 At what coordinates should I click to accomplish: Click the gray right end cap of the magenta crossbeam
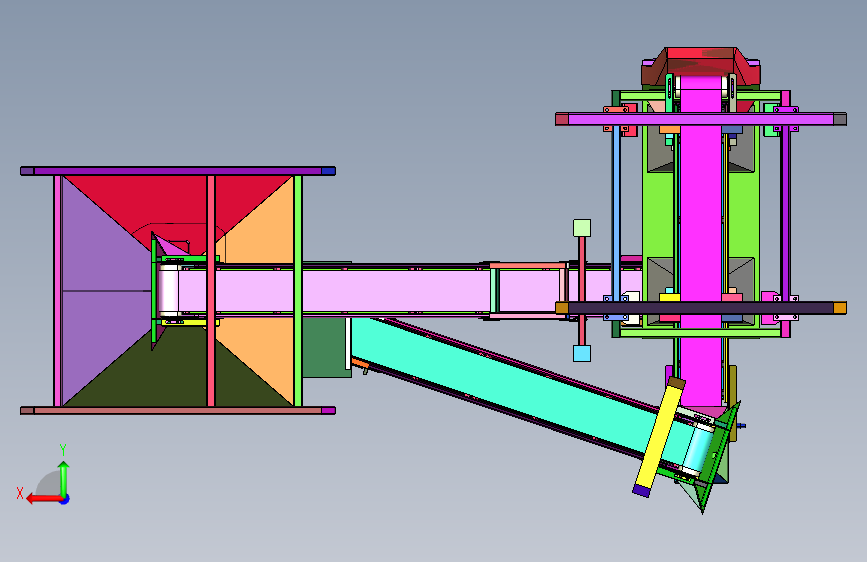[x=840, y=119]
